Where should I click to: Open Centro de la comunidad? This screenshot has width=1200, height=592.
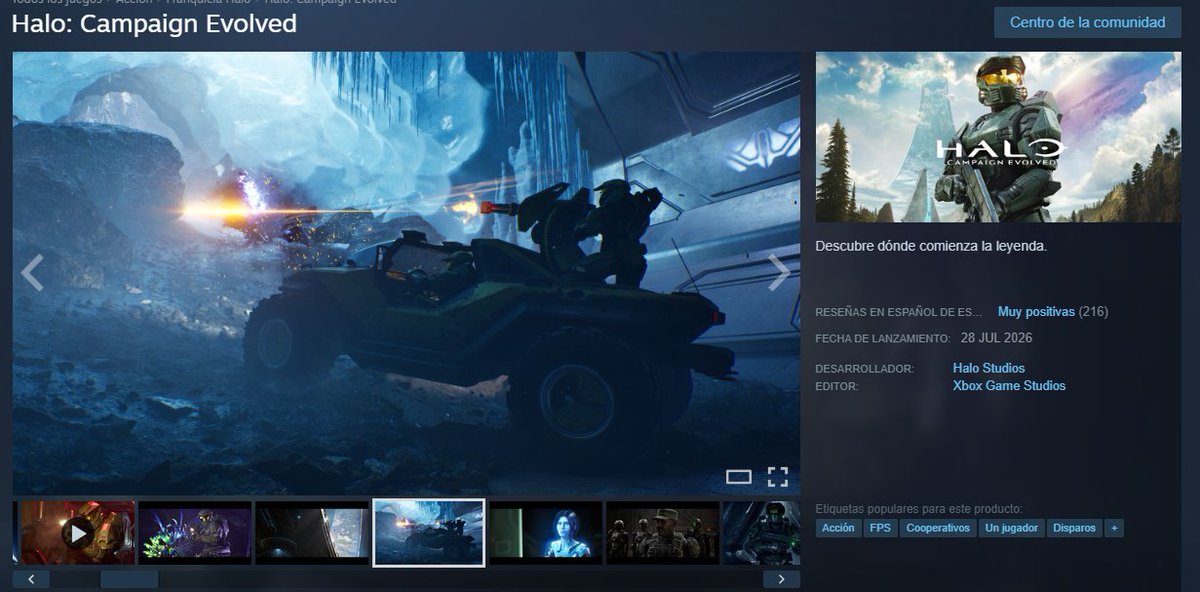(x=1088, y=22)
